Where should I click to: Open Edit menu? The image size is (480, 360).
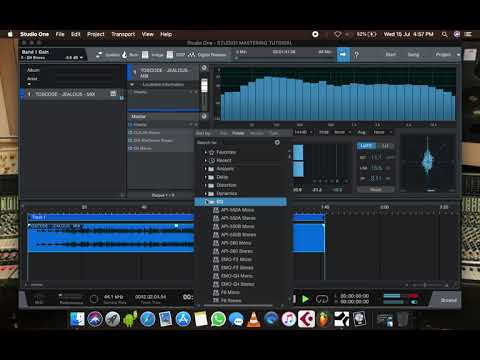(76, 34)
